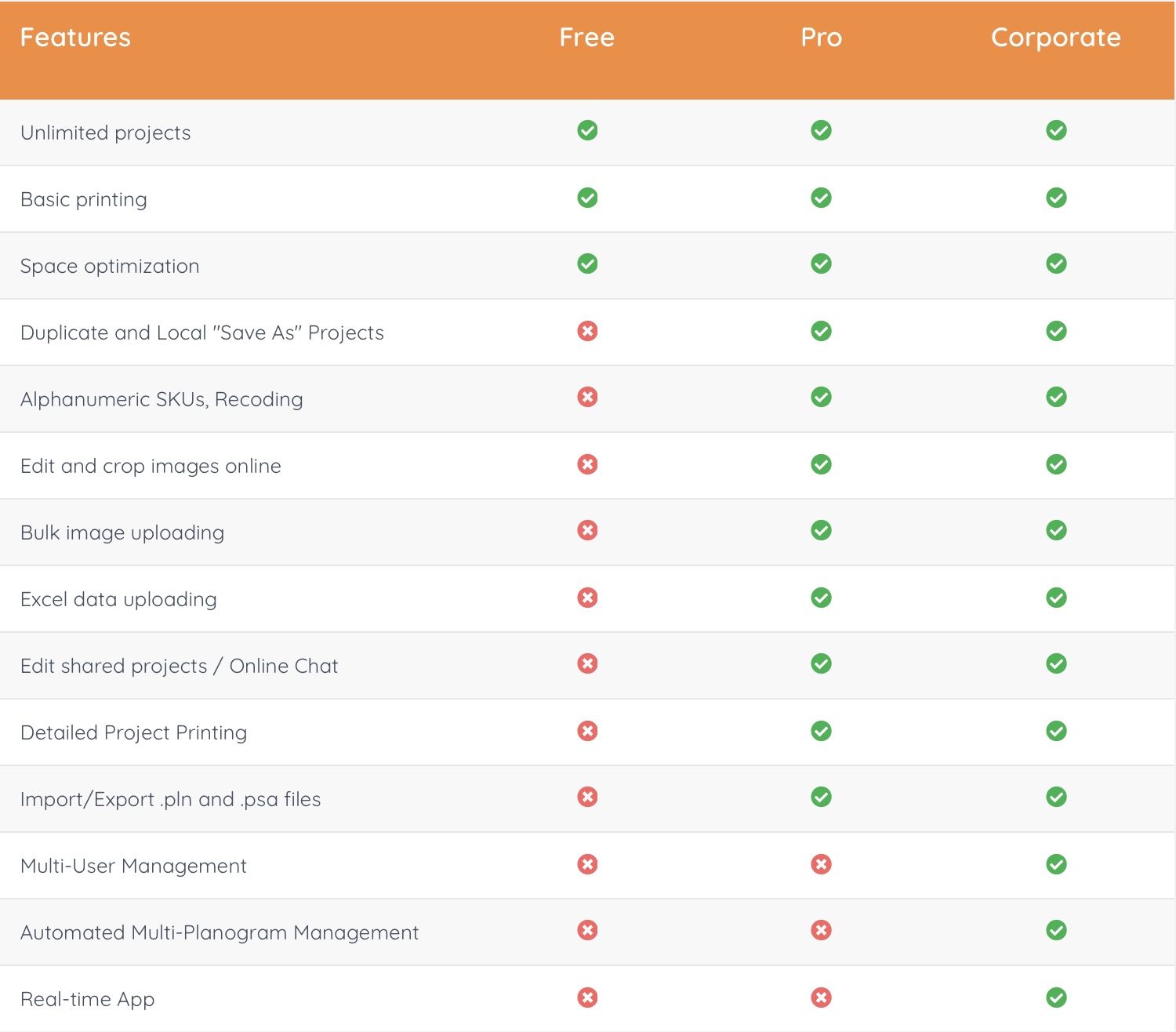Click the Free red X for Excel data uploading
The width and height of the screenshot is (1176, 1032).
click(x=587, y=598)
